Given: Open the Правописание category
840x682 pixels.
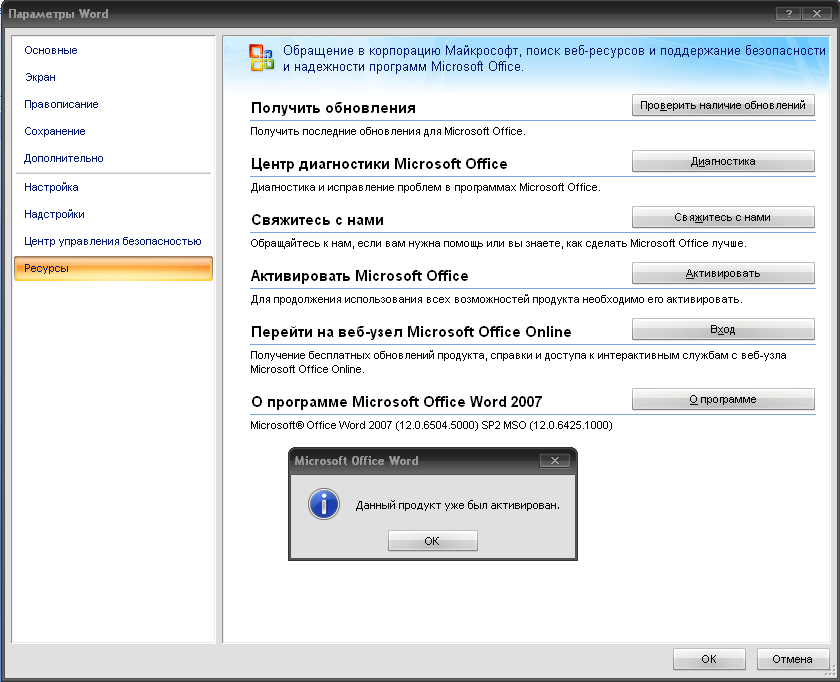Looking at the screenshot, I should coord(61,104).
